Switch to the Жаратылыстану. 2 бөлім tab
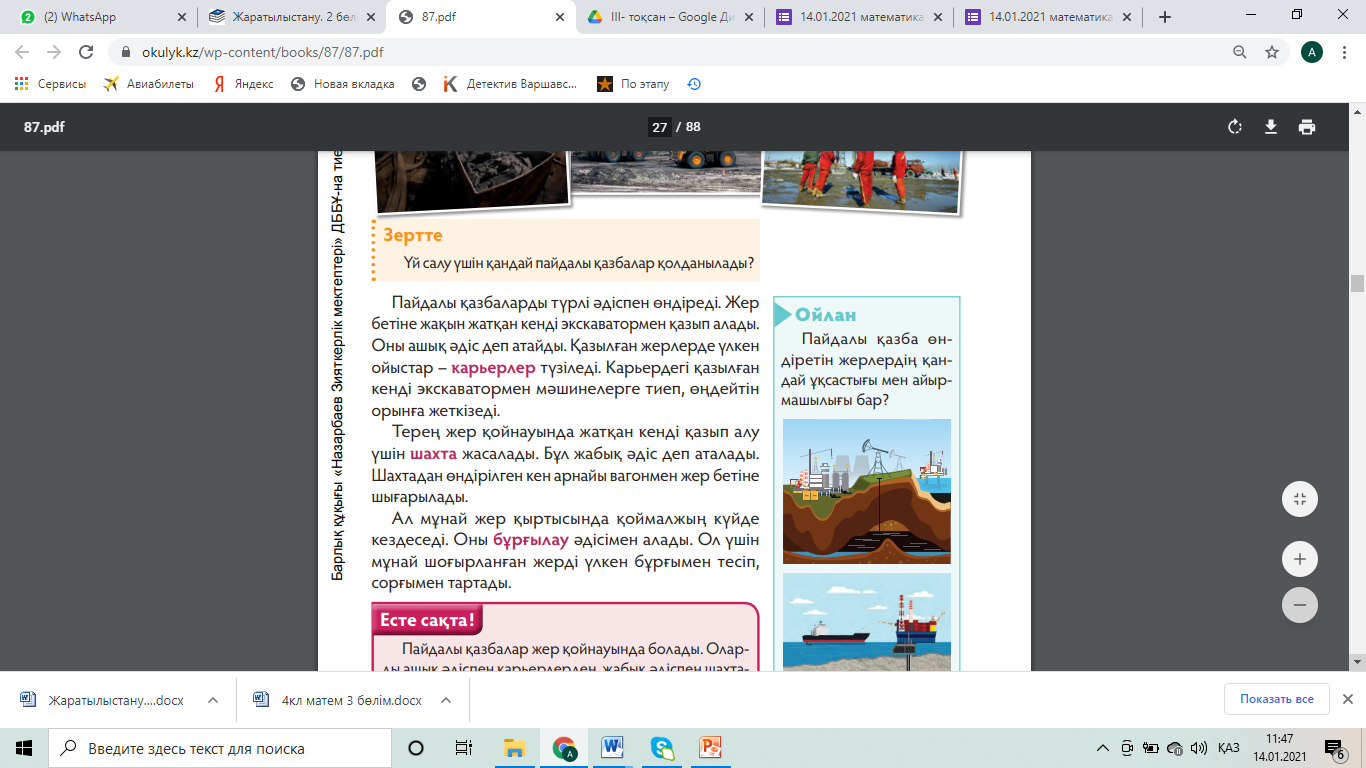1366x768 pixels. 291,17
